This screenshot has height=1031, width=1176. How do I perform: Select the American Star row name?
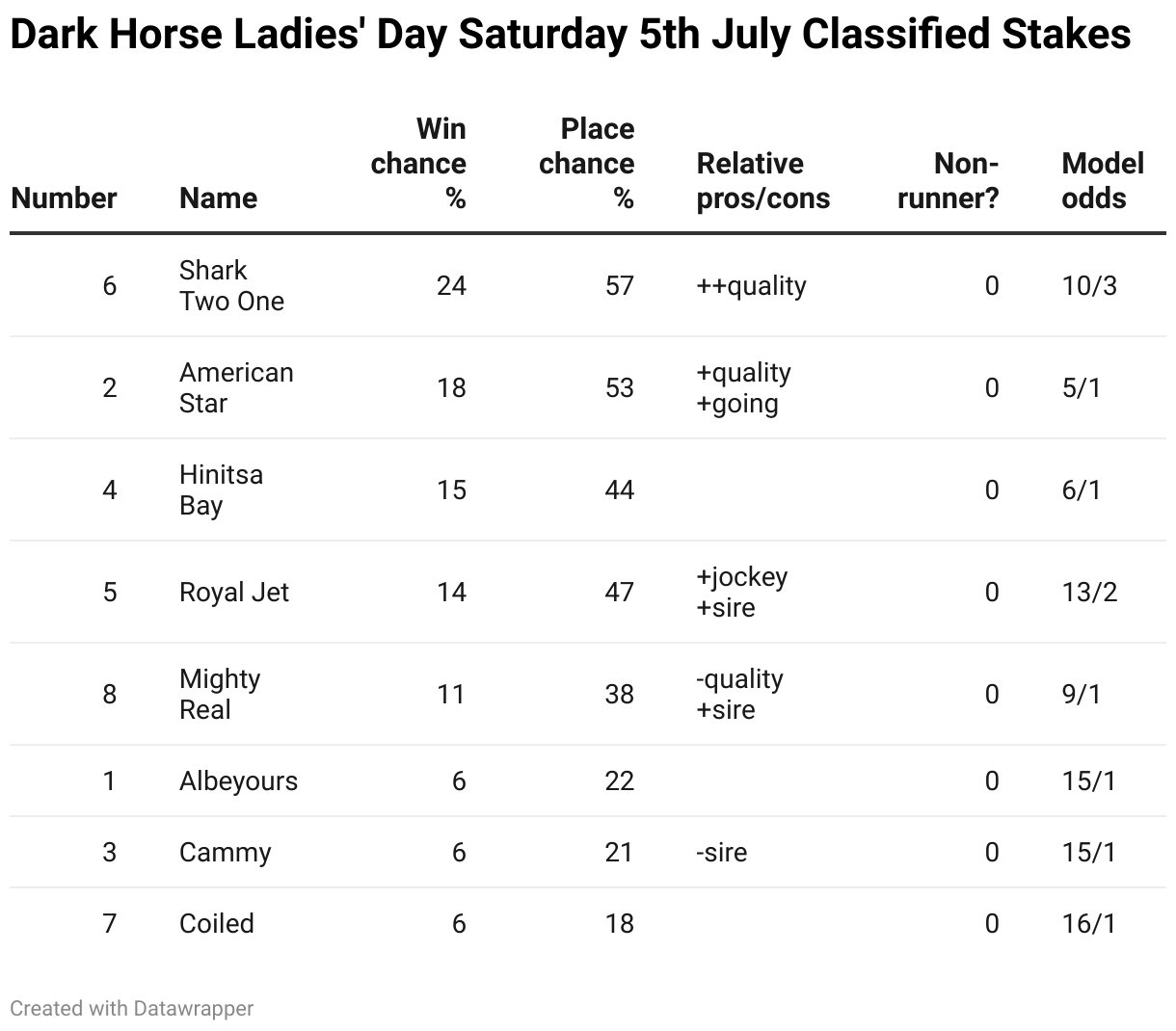[x=236, y=387]
